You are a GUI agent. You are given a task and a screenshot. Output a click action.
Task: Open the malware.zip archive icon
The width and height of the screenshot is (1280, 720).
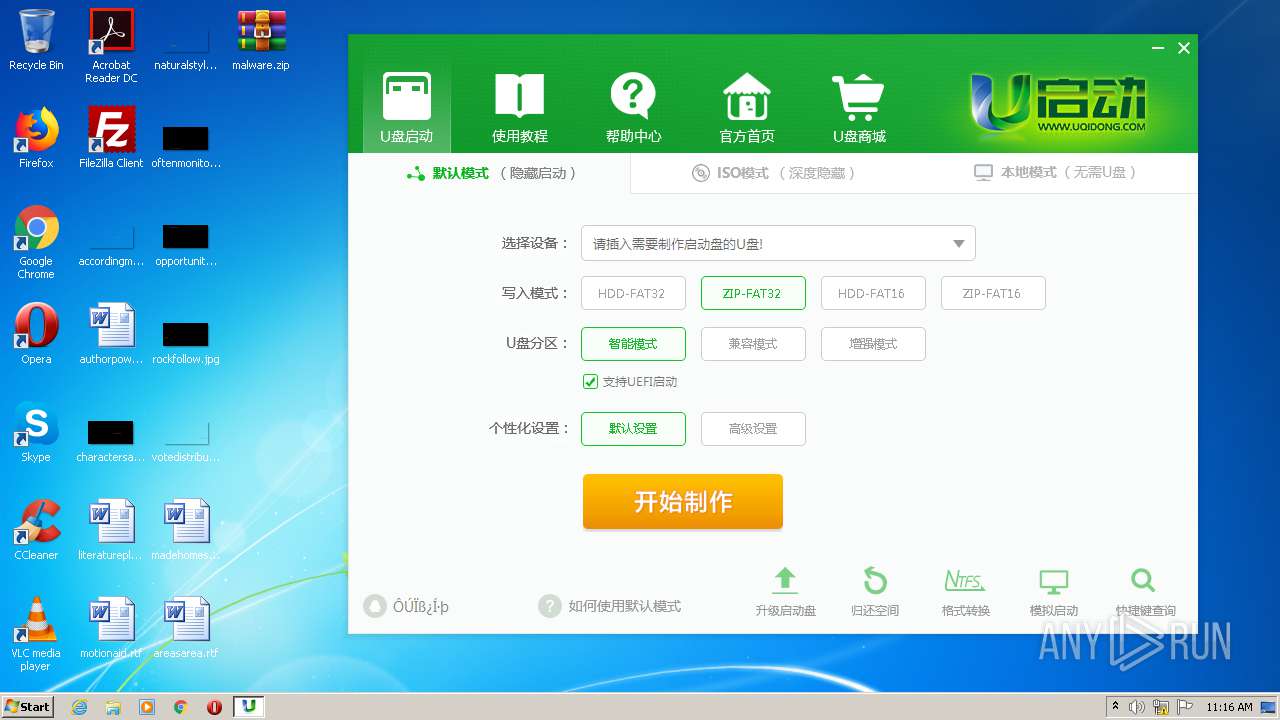[x=261, y=40]
